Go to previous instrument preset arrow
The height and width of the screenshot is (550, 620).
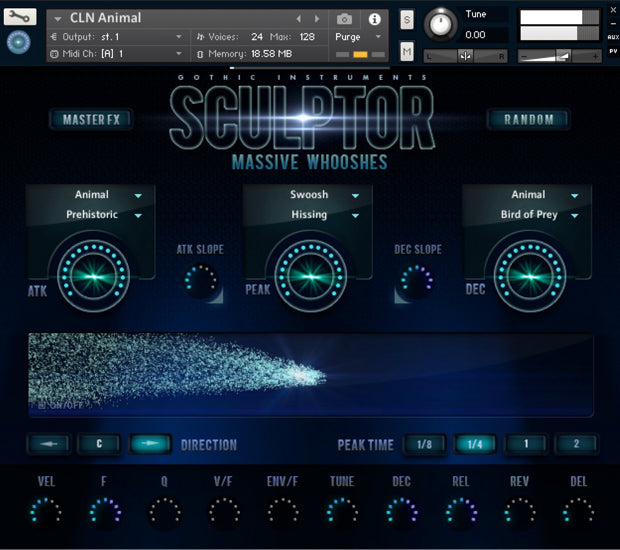(299, 19)
